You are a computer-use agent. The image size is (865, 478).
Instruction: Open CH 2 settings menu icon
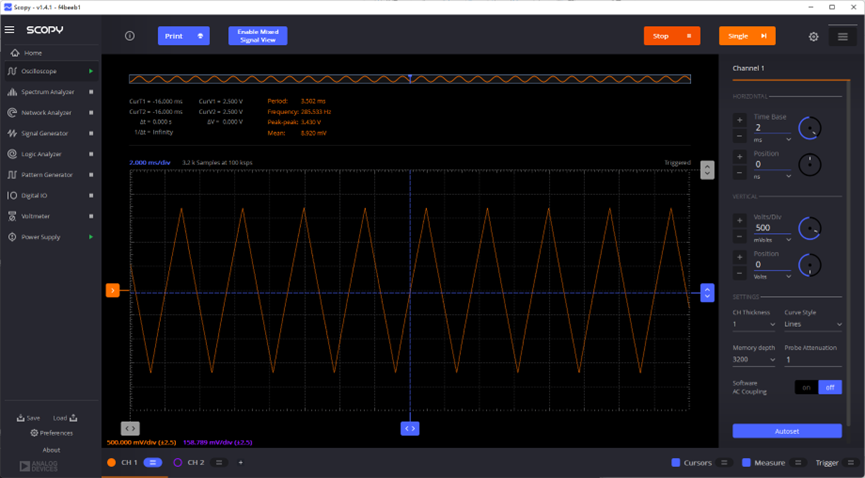[218, 463]
